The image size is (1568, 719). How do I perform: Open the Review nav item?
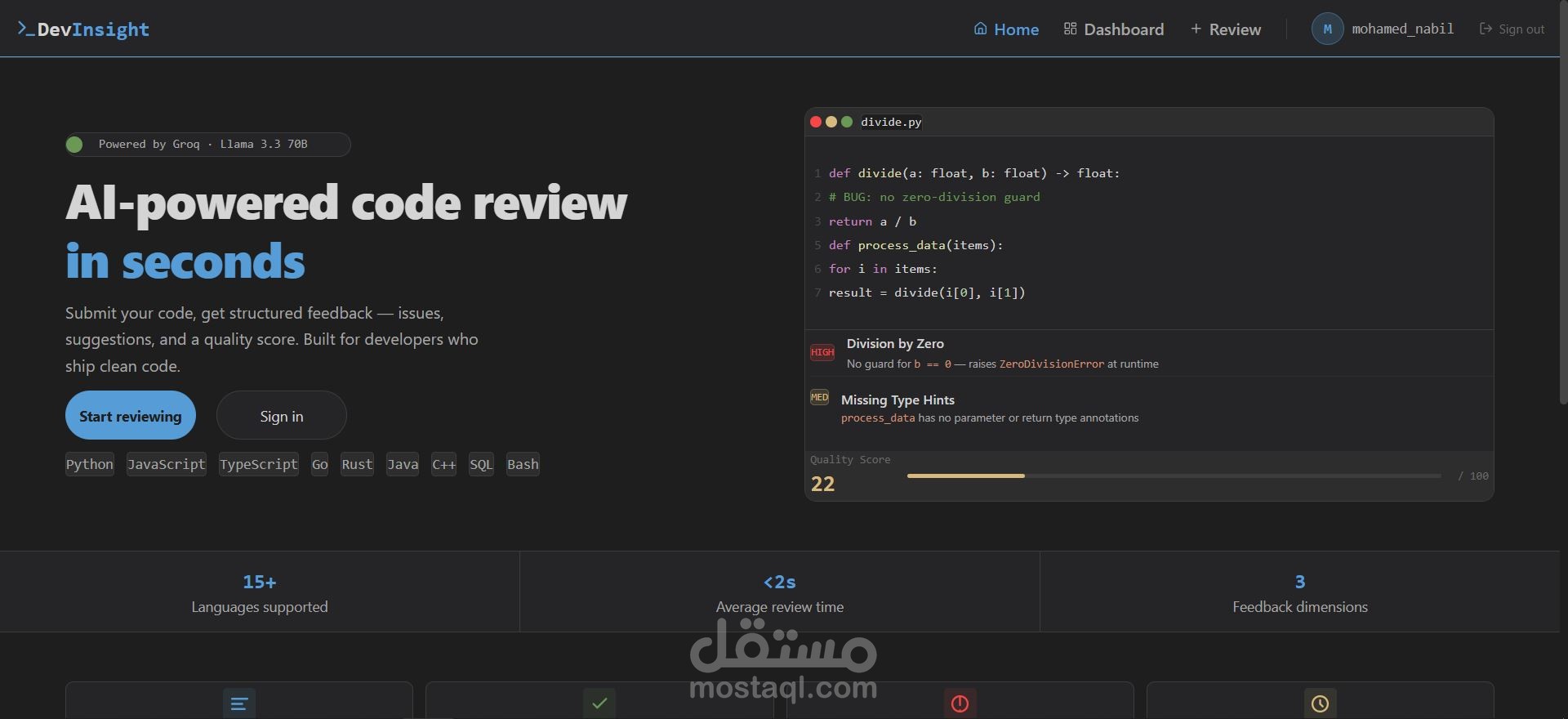coord(1226,29)
